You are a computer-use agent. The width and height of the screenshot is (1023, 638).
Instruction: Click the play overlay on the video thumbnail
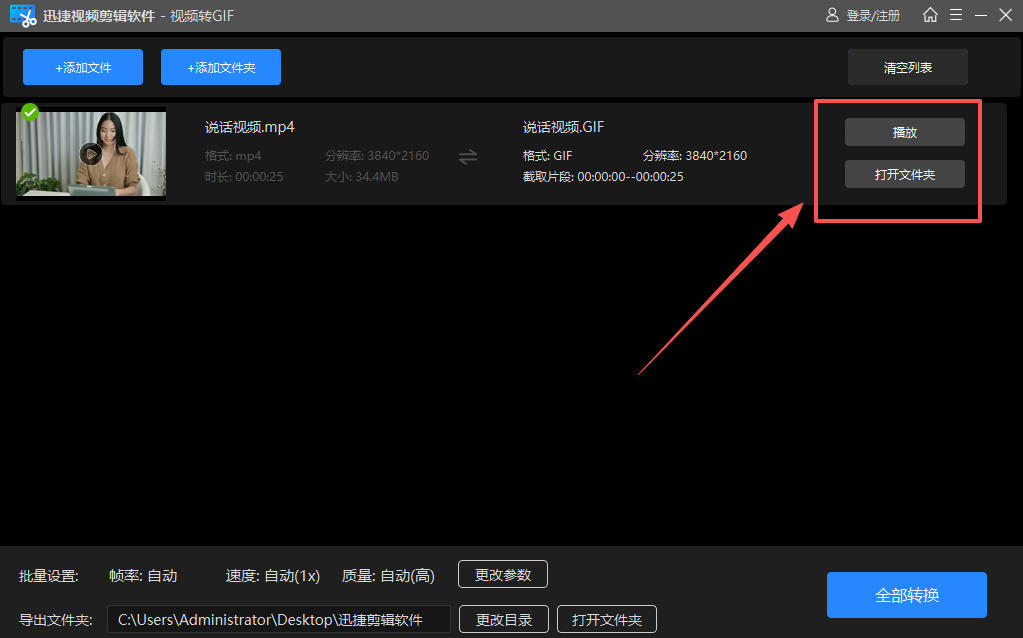[x=89, y=153]
